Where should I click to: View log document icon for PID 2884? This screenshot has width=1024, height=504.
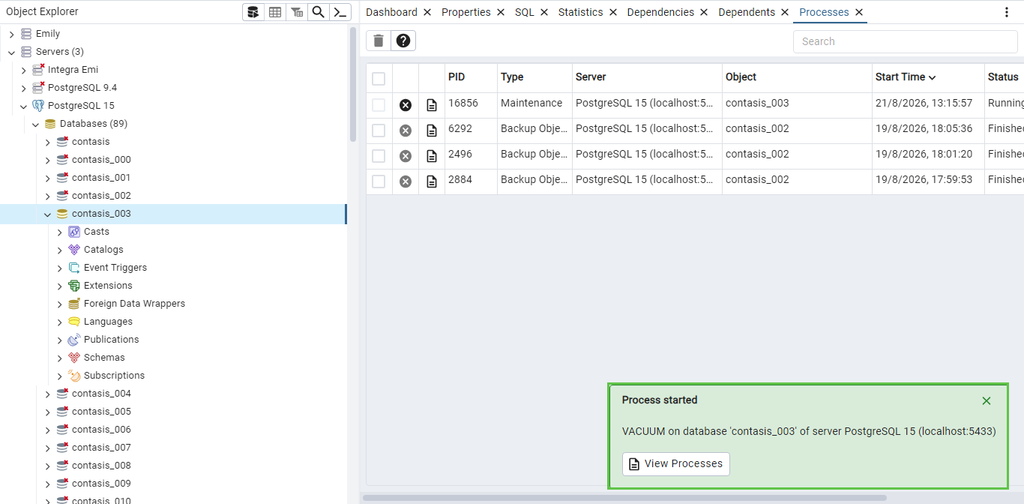click(432, 181)
